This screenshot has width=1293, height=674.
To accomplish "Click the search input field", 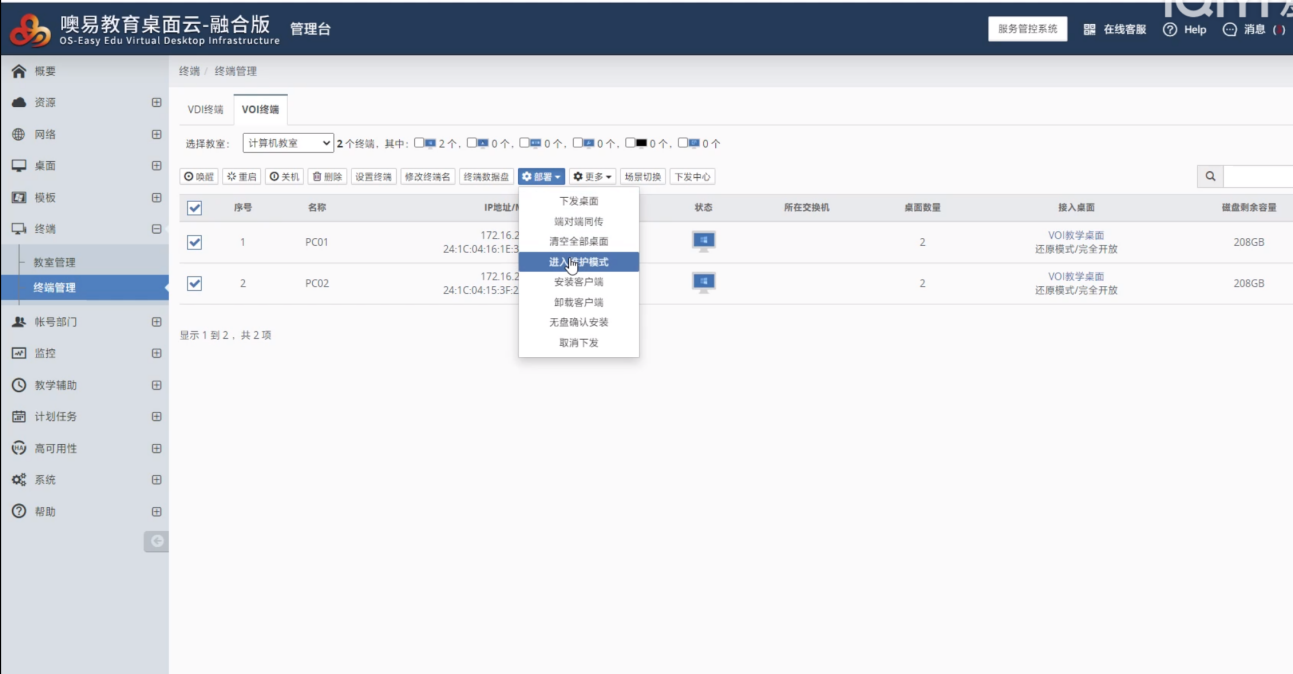I will tap(1257, 177).
